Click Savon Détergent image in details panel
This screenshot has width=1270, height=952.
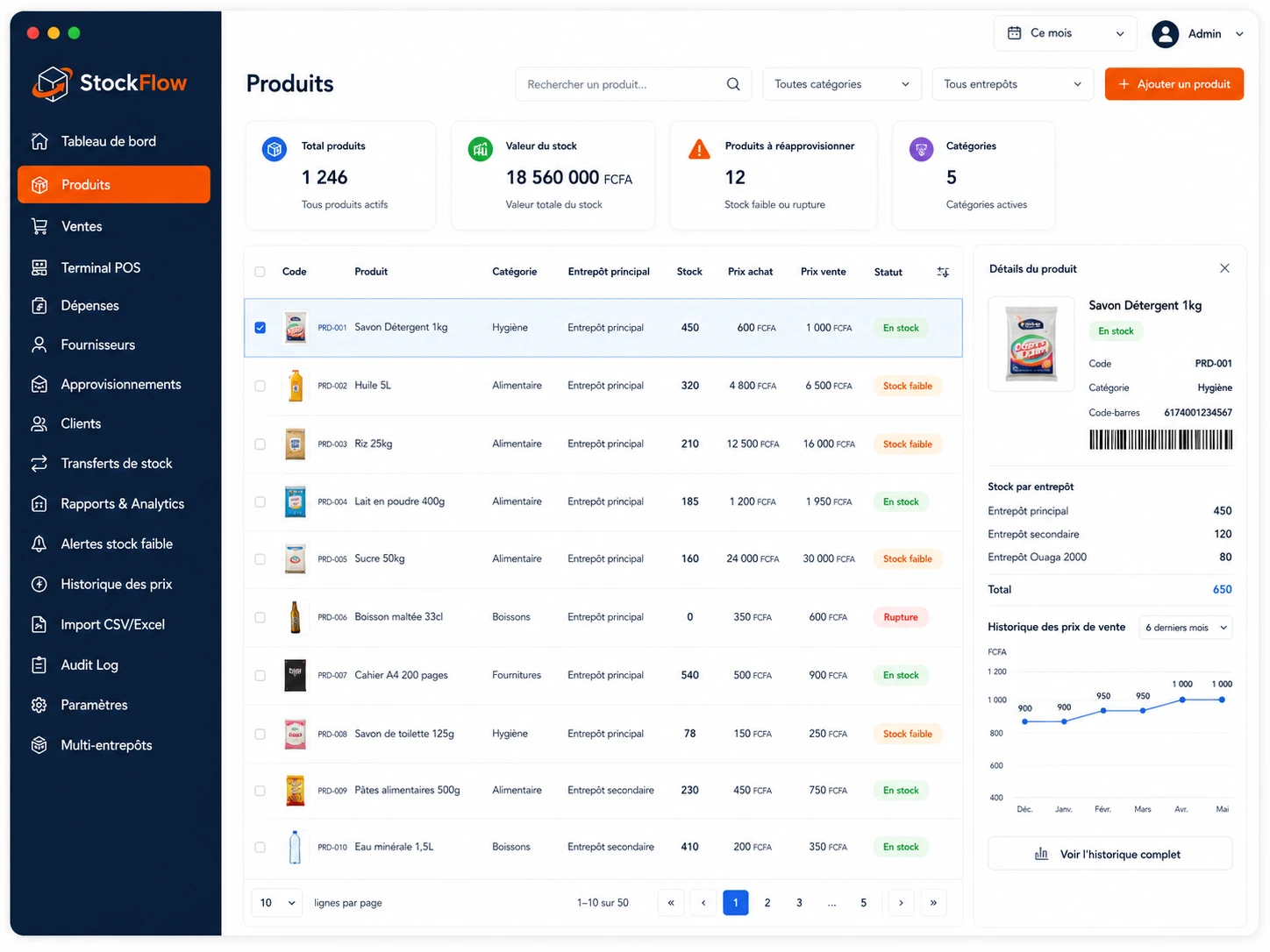(x=1031, y=344)
